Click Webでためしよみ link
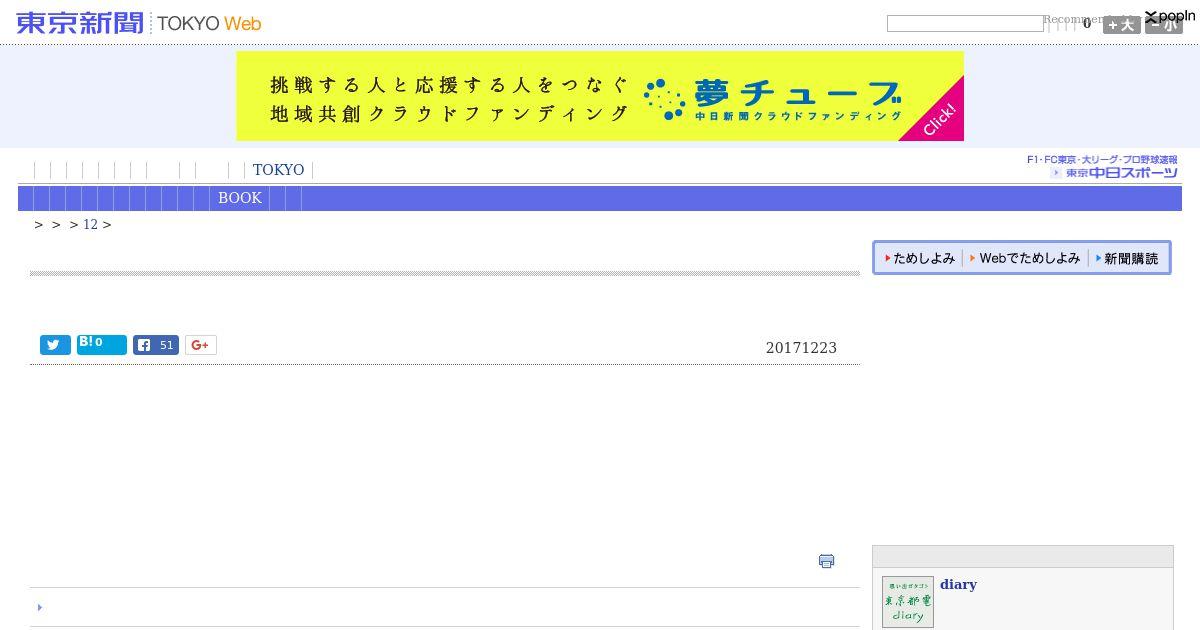 tap(1025, 258)
